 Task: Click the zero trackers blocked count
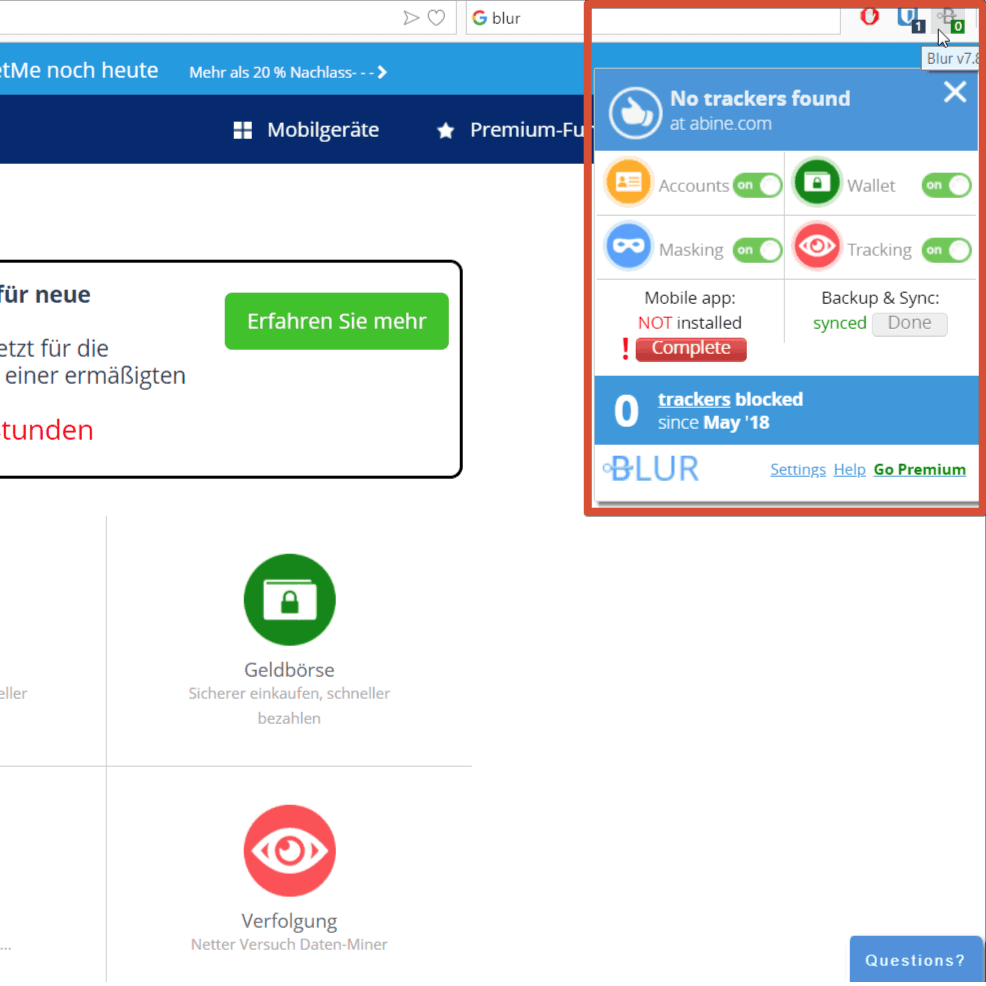[x=626, y=411]
